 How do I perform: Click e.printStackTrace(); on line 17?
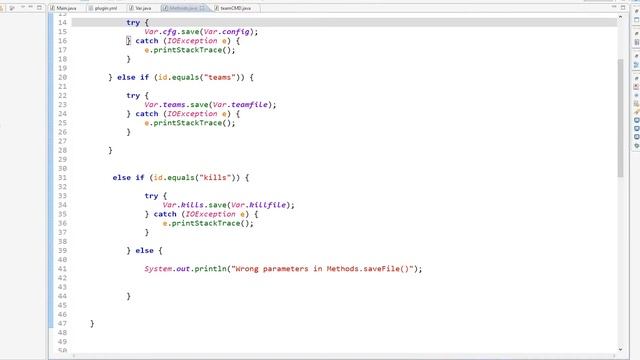(190, 50)
